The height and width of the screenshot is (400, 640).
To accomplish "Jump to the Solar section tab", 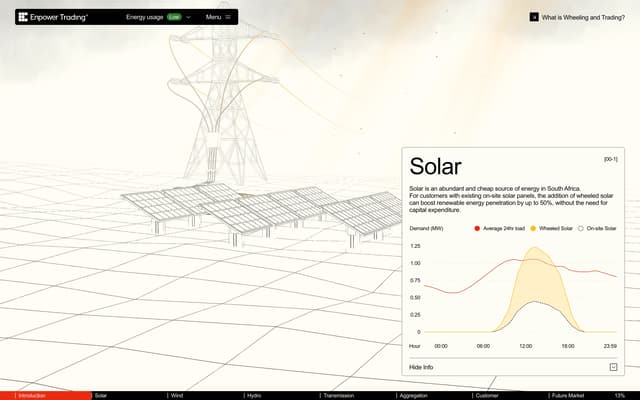I will point(100,396).
